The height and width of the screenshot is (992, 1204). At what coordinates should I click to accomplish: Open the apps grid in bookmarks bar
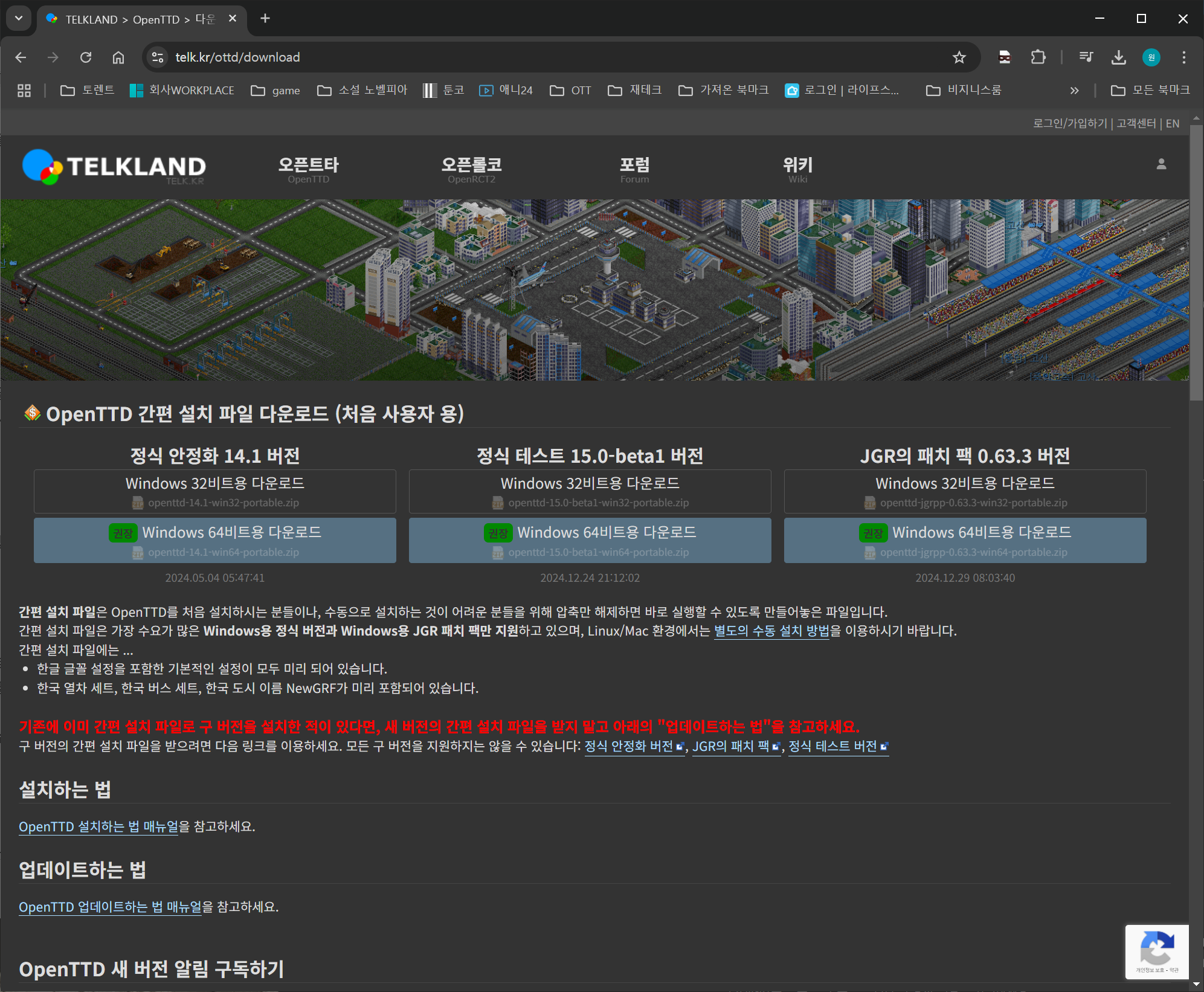(x=24, y=91)
